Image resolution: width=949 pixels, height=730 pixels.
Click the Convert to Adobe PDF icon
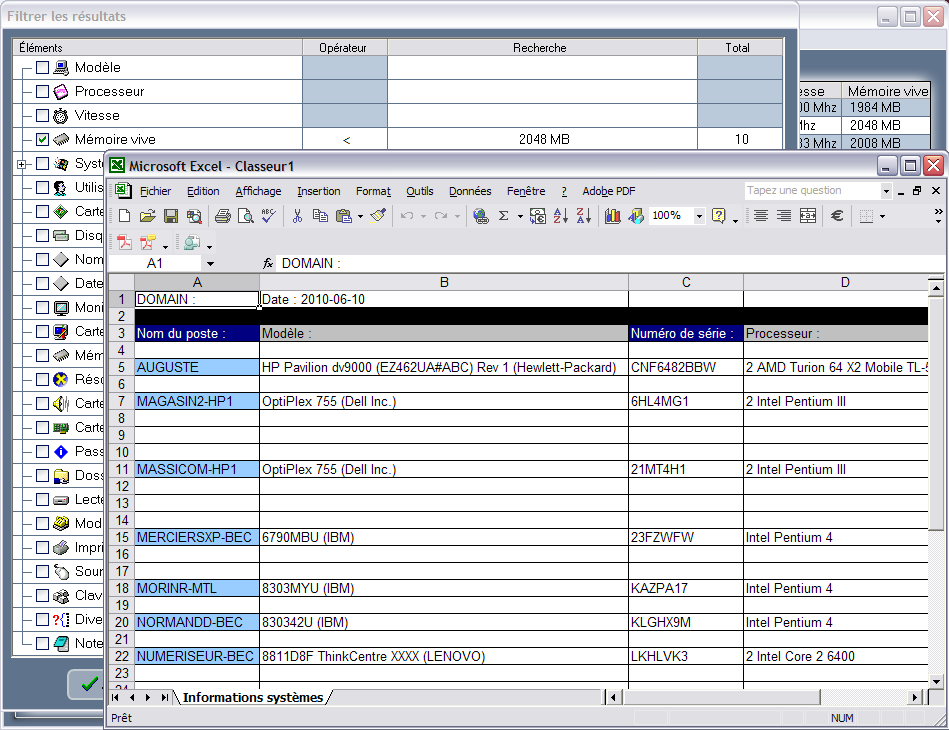(x=125, y=243)
